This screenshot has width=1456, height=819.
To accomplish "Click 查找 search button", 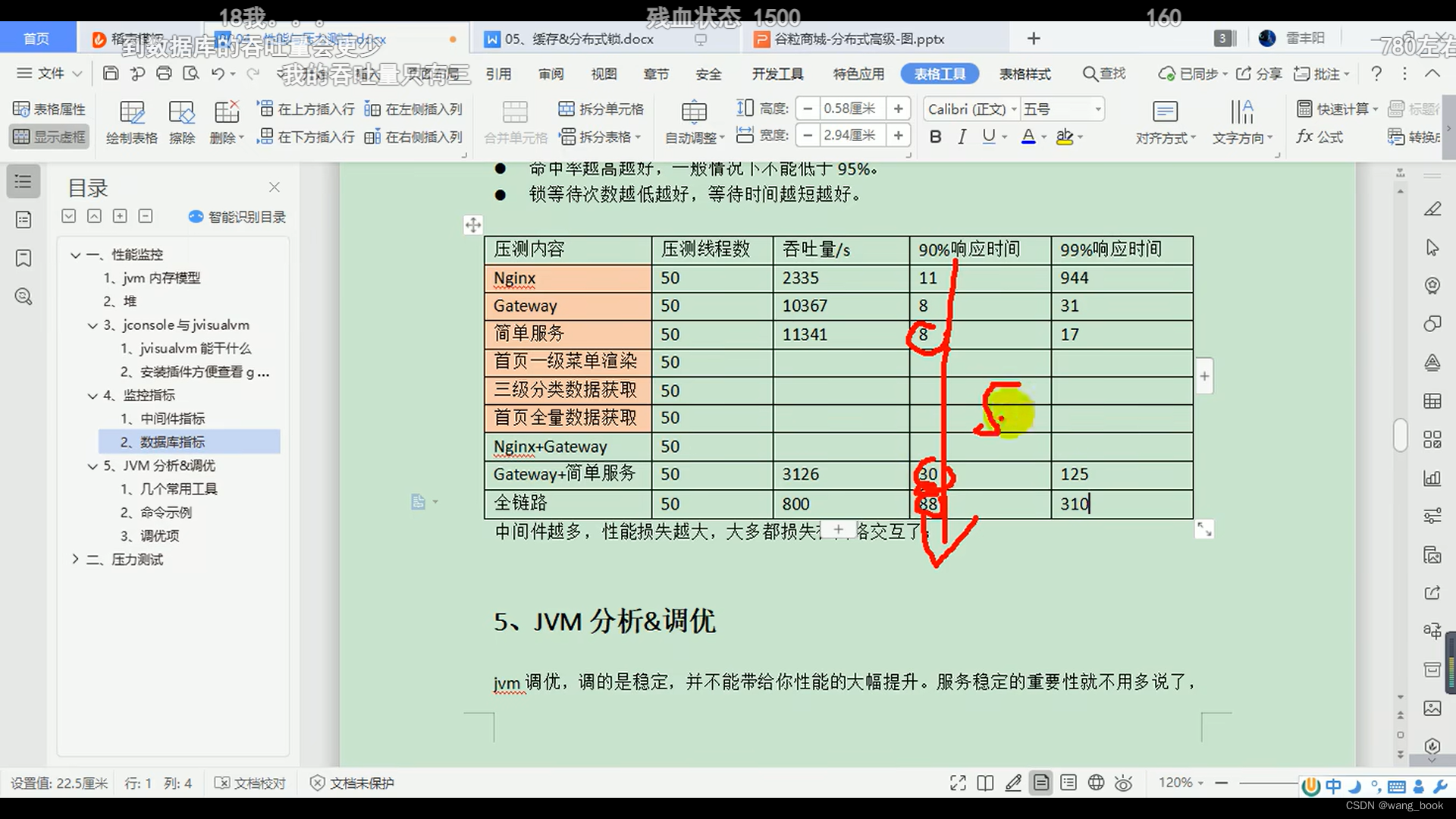I will (x=1104, y=74).
